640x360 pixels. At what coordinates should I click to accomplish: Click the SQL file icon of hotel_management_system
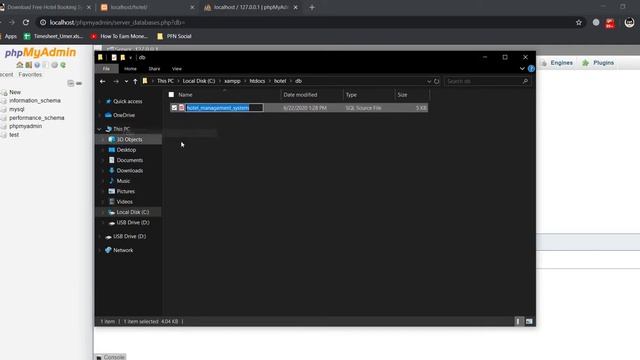coord(182,108)
